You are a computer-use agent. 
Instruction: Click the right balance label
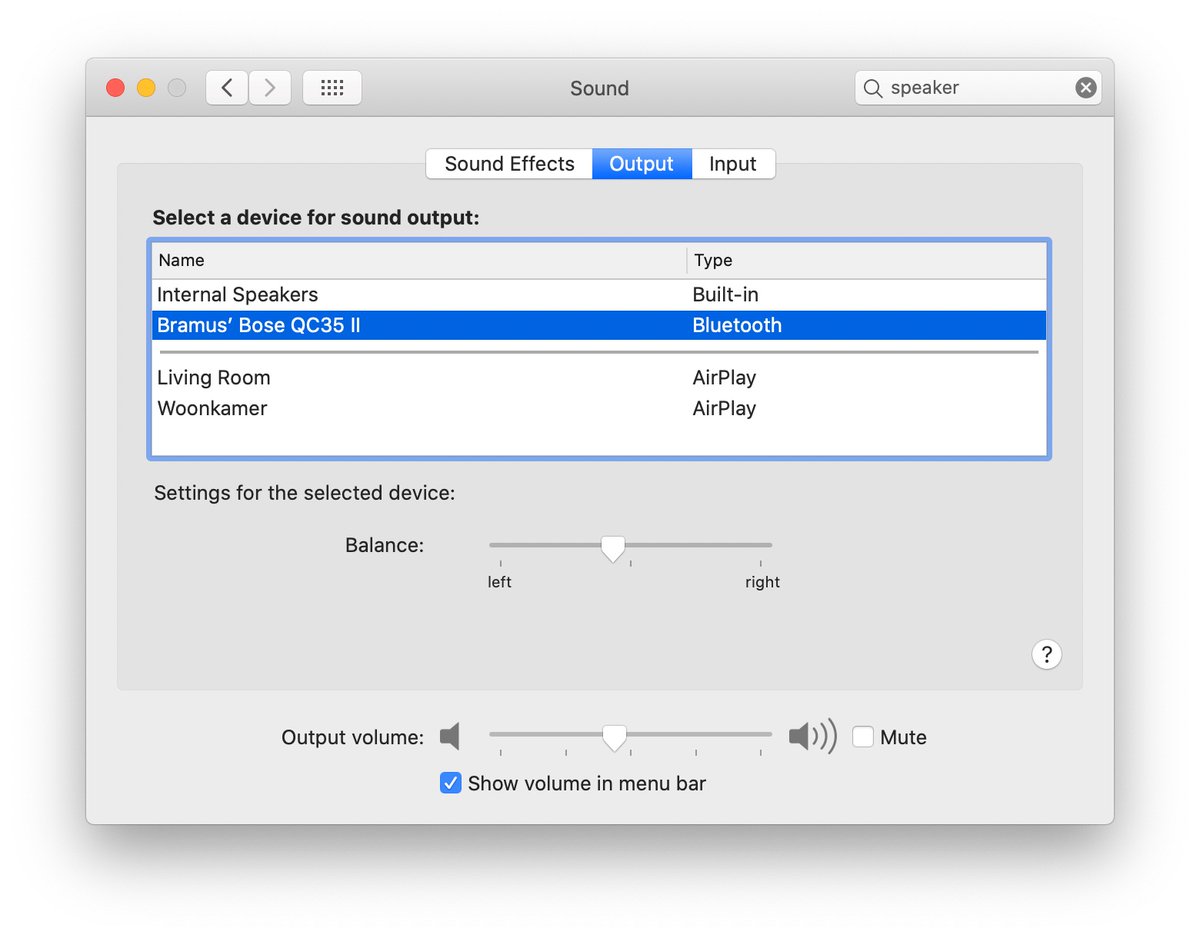tap(762, 582)
